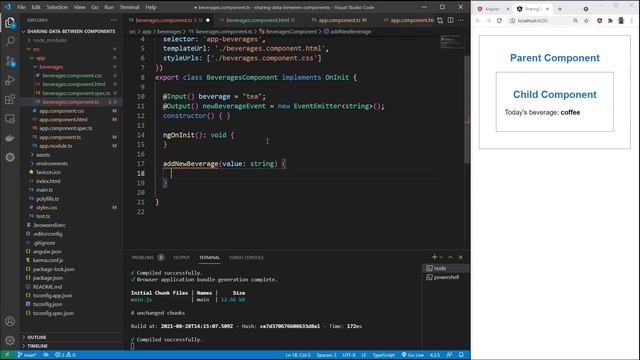The height and width of the screenshot is (360, 640).
Task: Open the Selection menu
Action: (57, 7)
